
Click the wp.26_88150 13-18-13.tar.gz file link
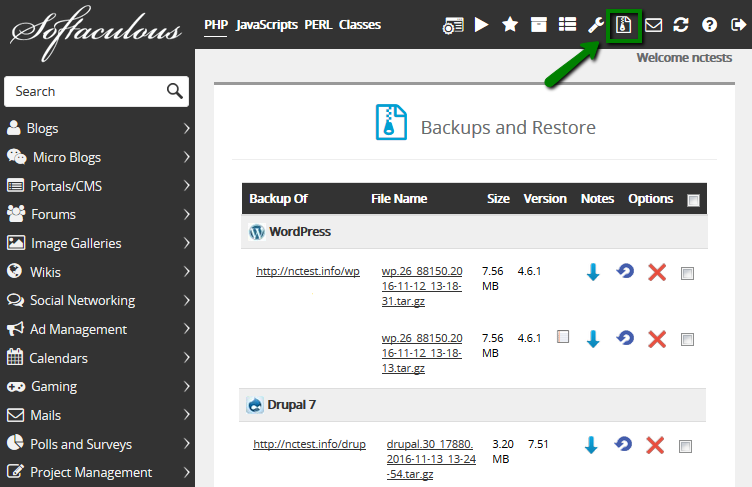(422, 353)
